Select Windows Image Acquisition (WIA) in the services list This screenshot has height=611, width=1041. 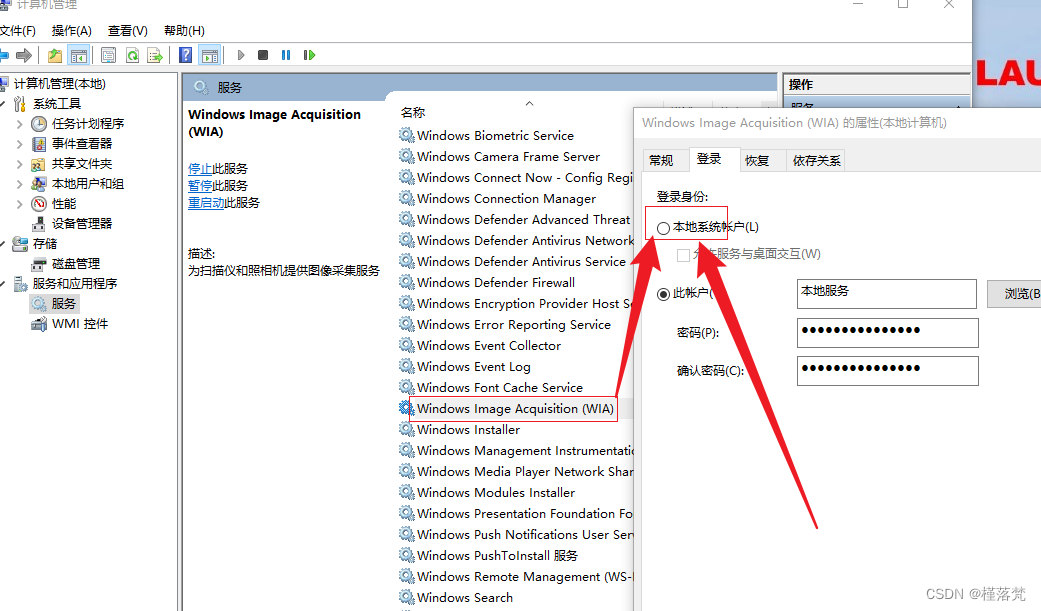tap(515, 408)
